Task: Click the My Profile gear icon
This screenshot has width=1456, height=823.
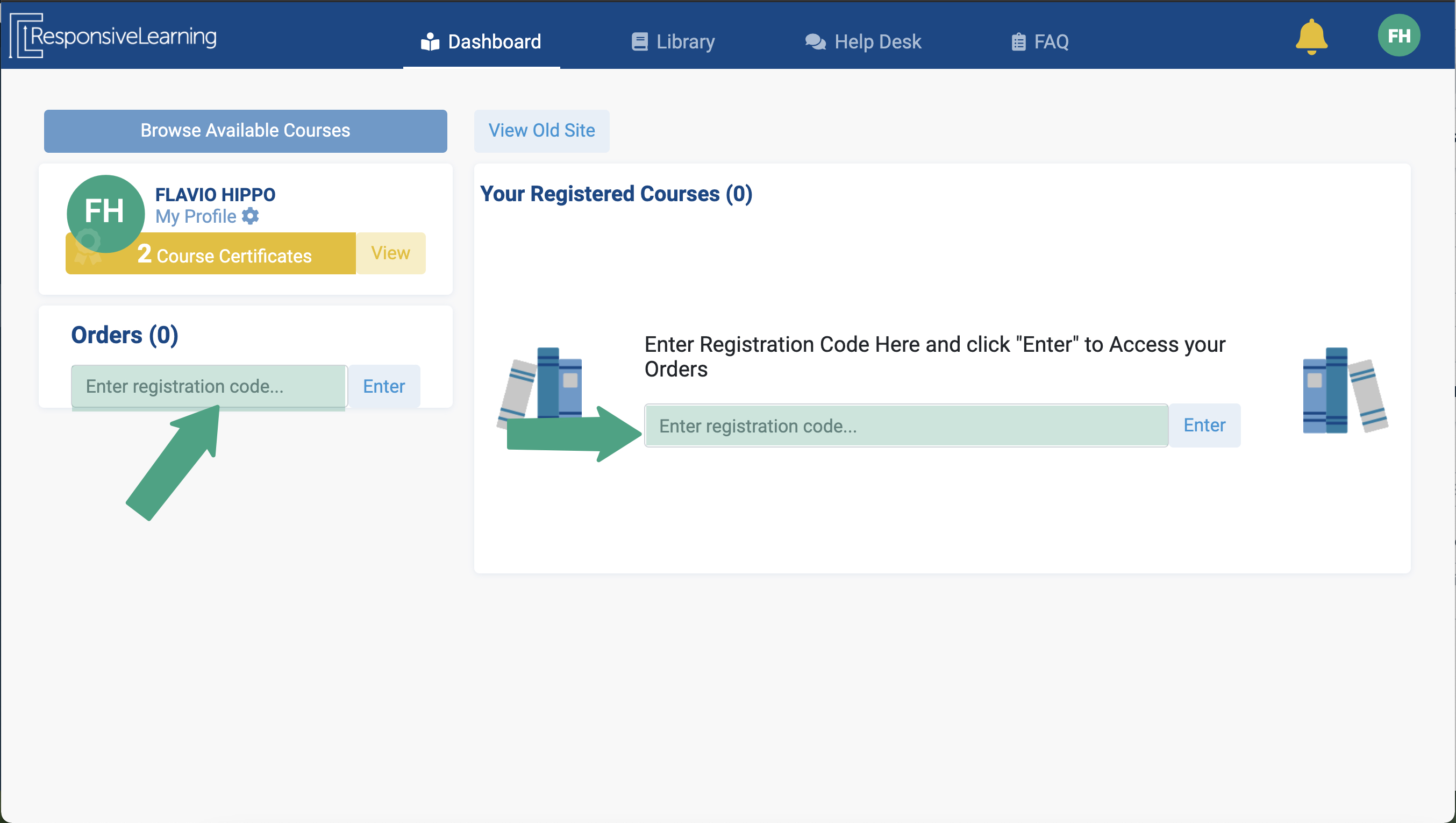Action: 251,216
